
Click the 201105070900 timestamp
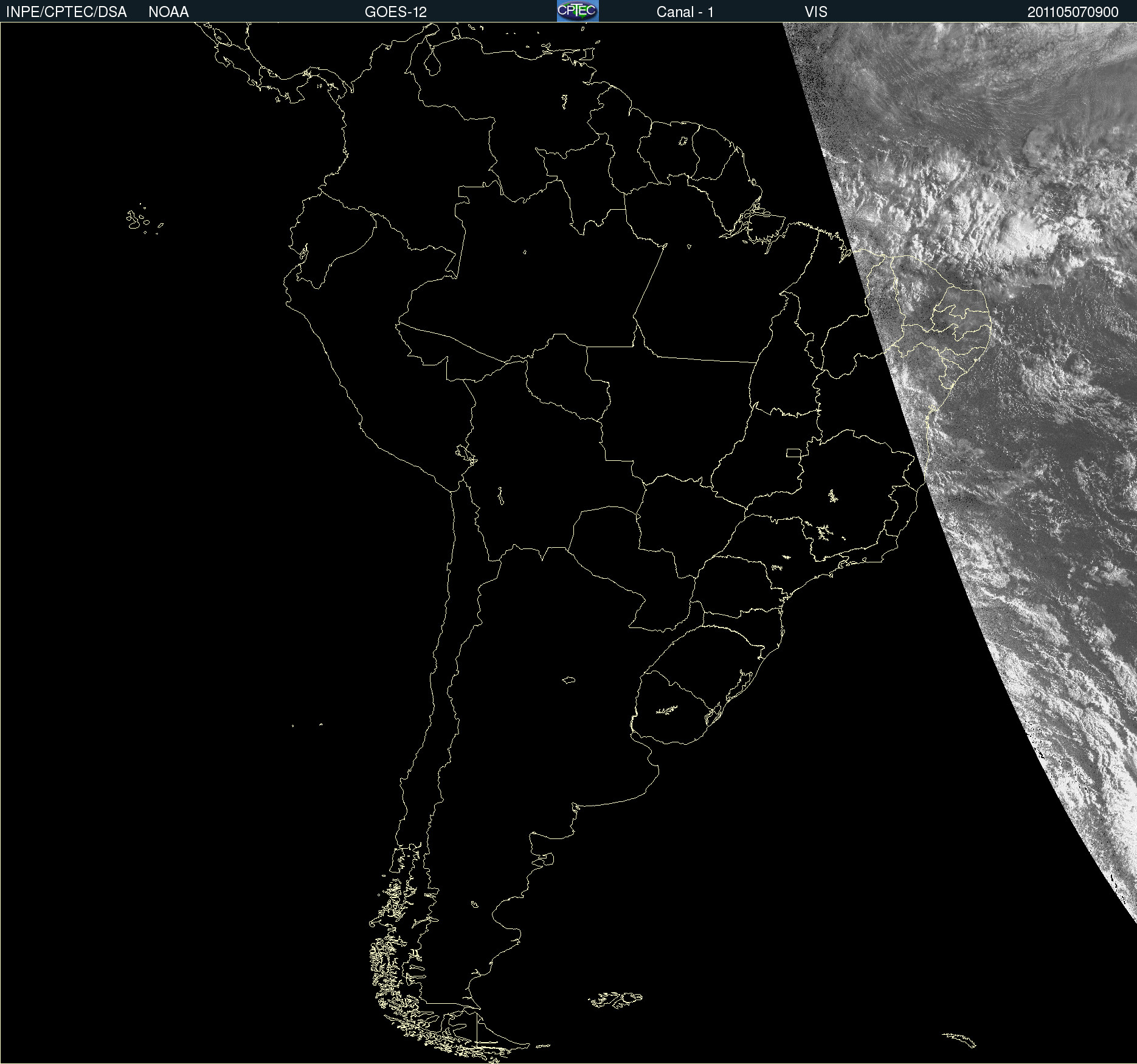pyautogui.click(x=1073, y=12)
